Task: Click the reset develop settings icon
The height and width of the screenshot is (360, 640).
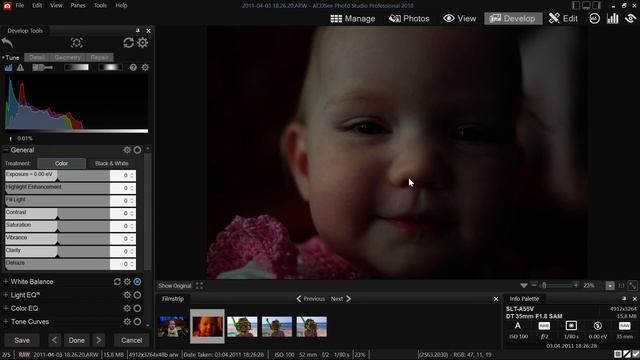Action: pos(129,42)
